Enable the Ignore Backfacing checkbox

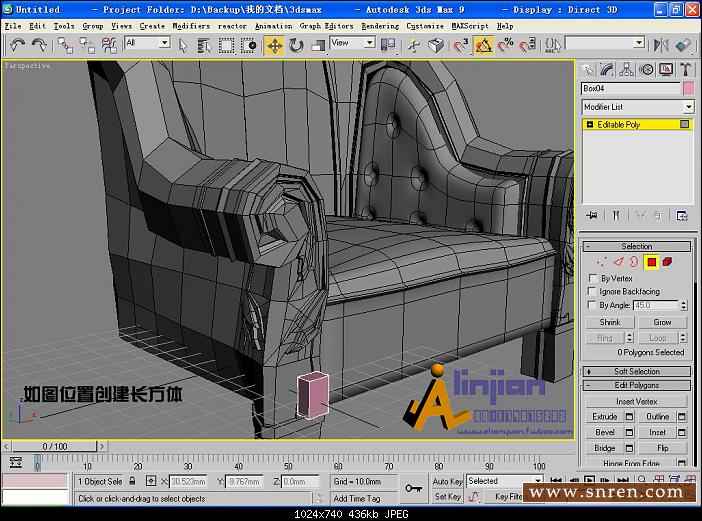(x=593, y=291)
